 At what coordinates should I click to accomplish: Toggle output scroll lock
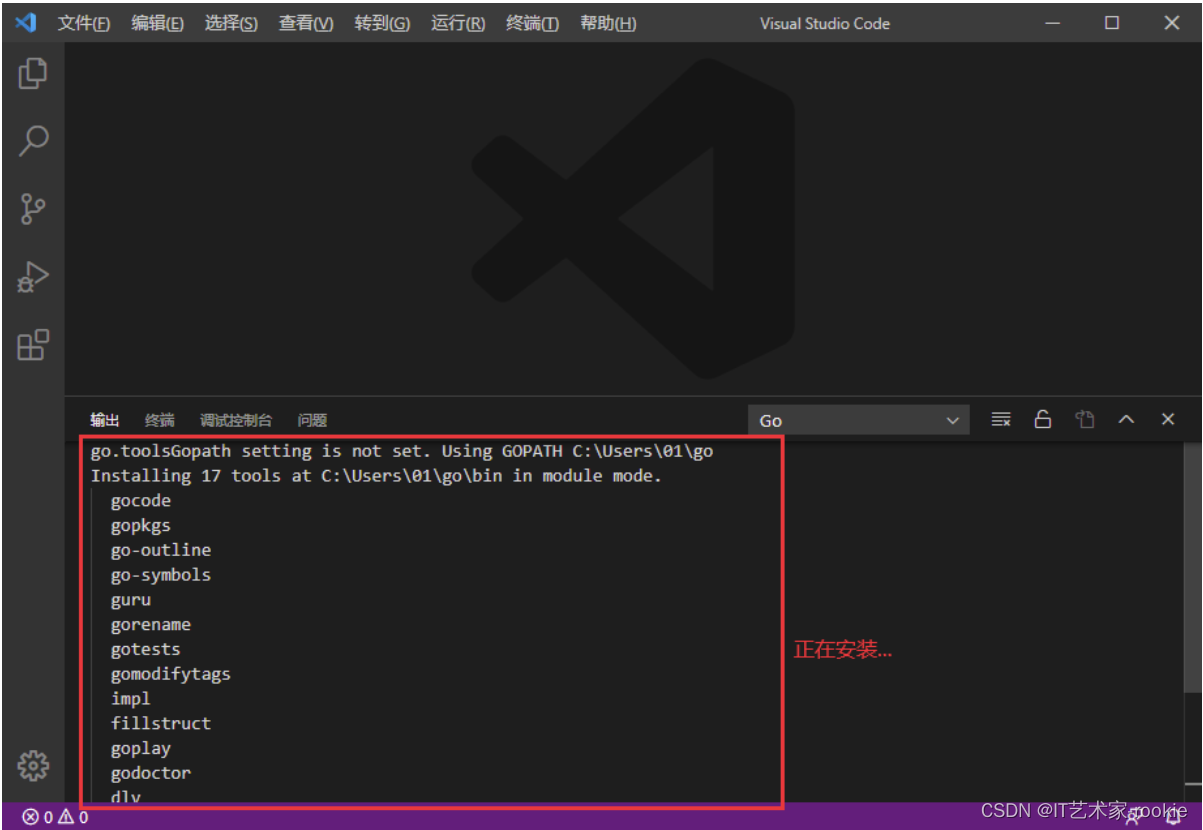tap(1043, 420)
